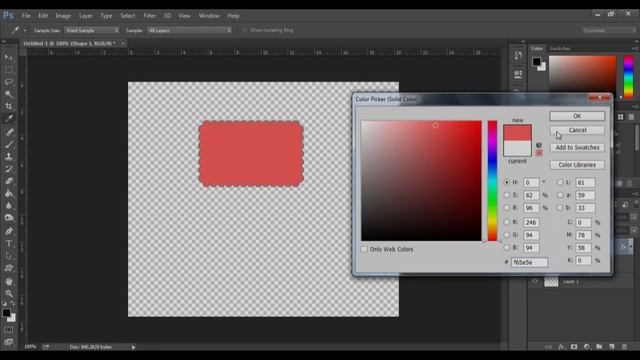Select the Hand tool

tap(9, 281)
